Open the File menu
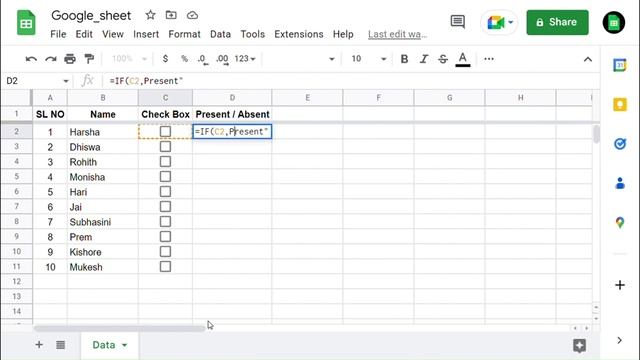 point(58,34)
